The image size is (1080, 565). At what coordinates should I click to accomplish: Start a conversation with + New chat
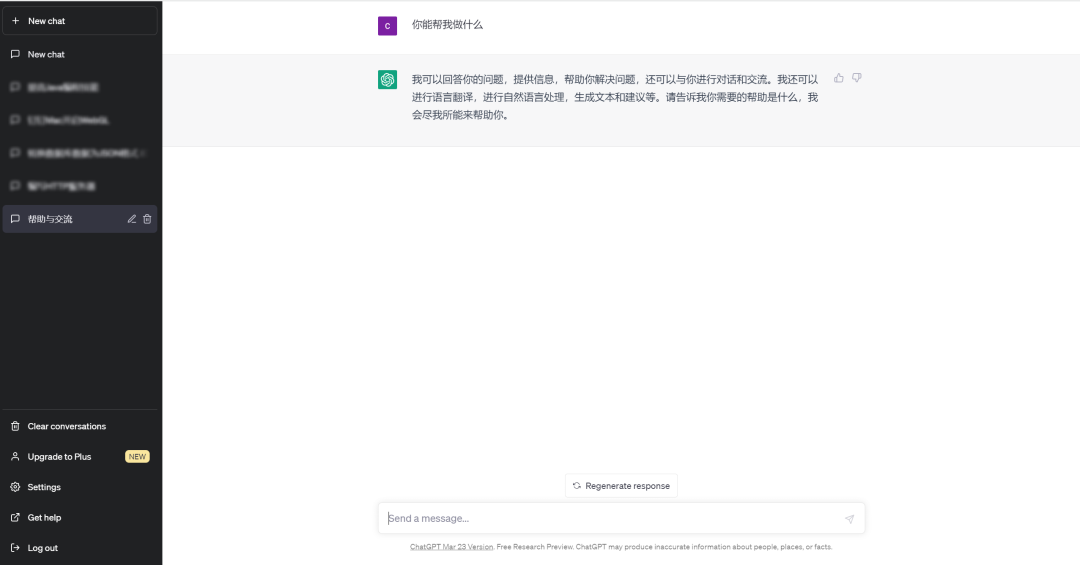pos(80,21)
